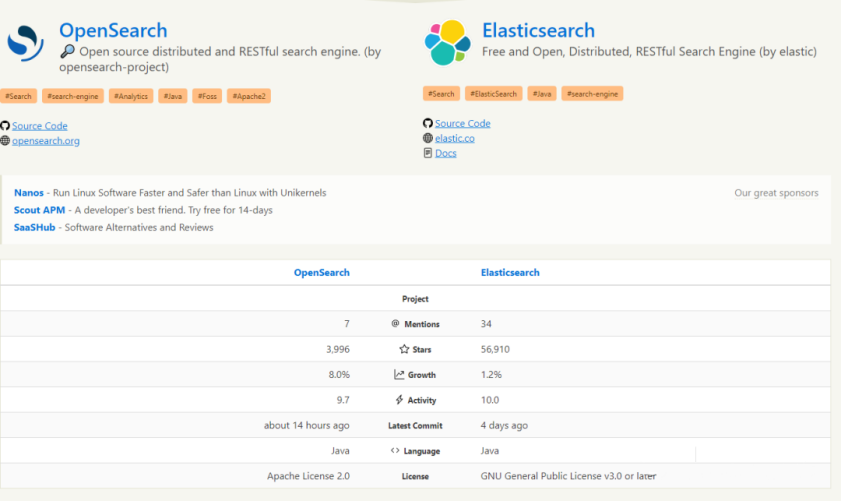Select the #Foss tag
Viewport: 842px width, 501px height.
207,96
